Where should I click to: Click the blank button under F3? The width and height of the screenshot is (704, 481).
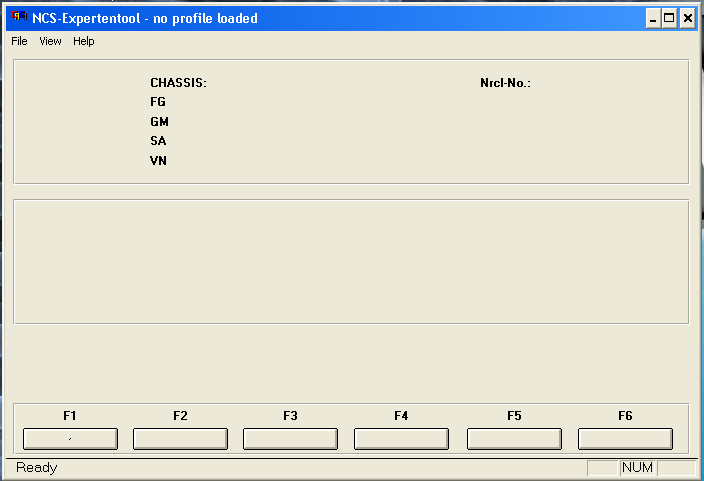pos(290,439)
